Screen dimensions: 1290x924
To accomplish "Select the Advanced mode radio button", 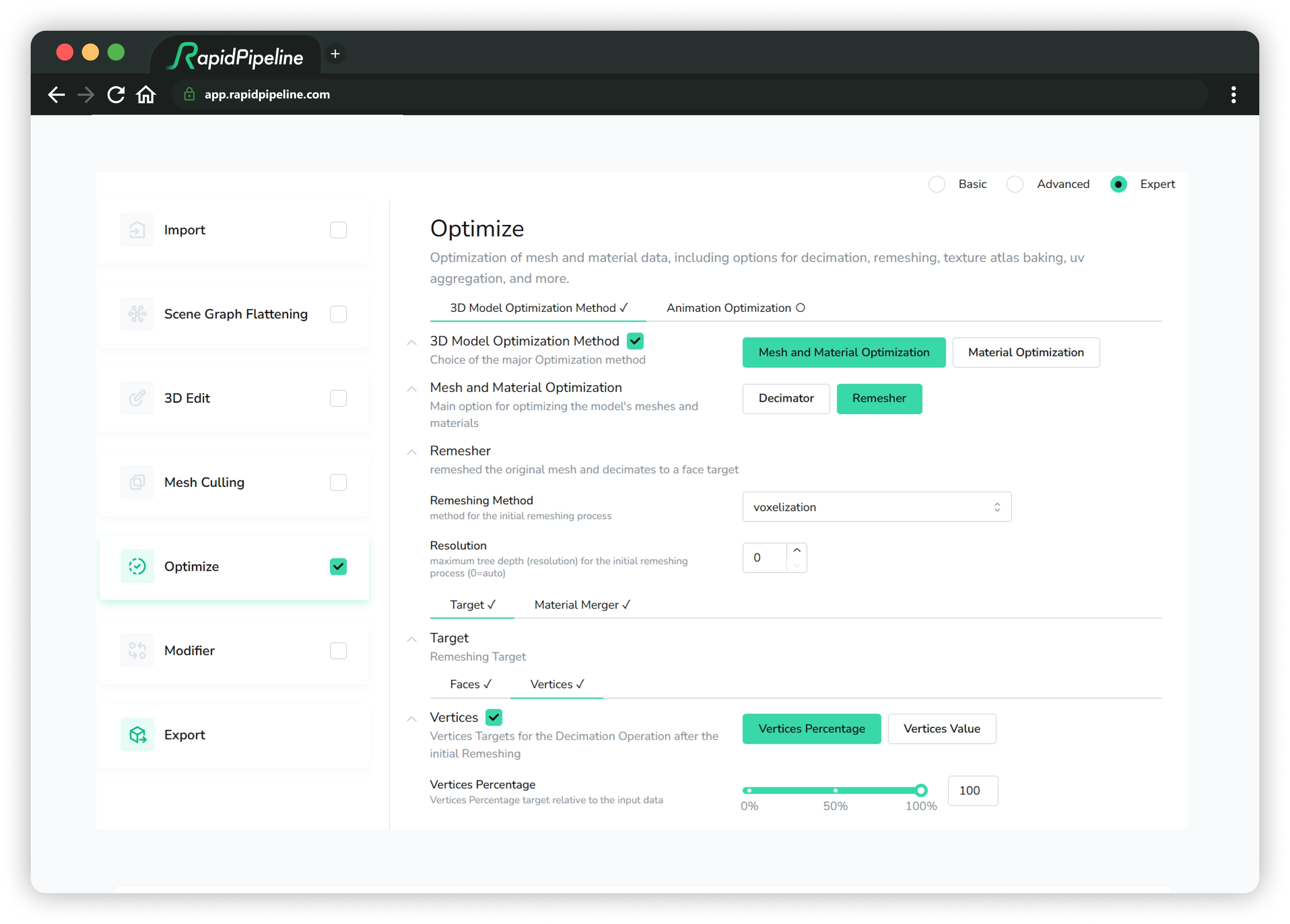I will (1015, 184).
